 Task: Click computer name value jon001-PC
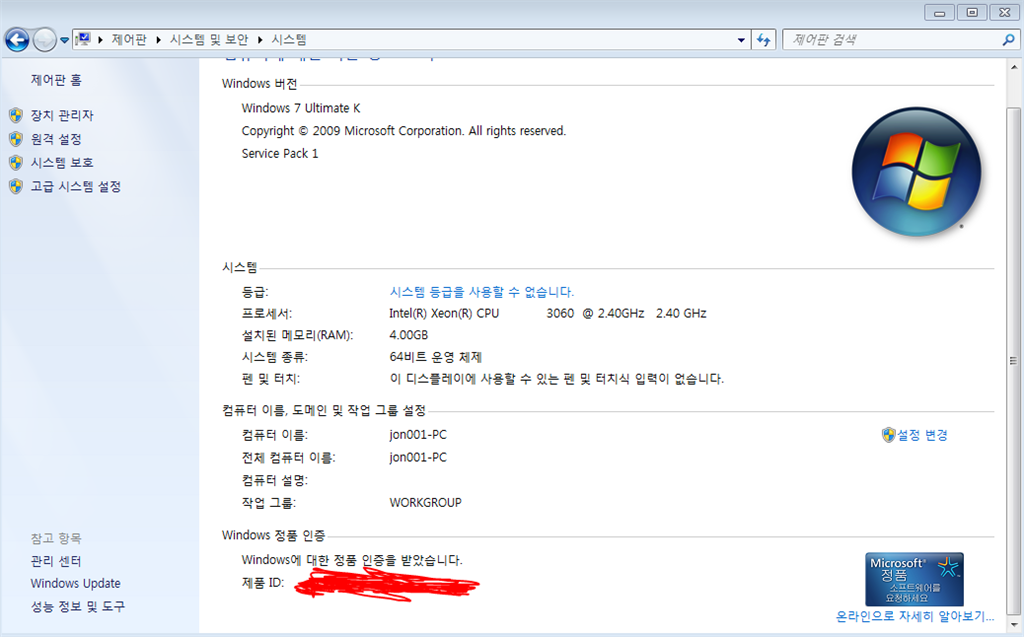tap(418, 435)
